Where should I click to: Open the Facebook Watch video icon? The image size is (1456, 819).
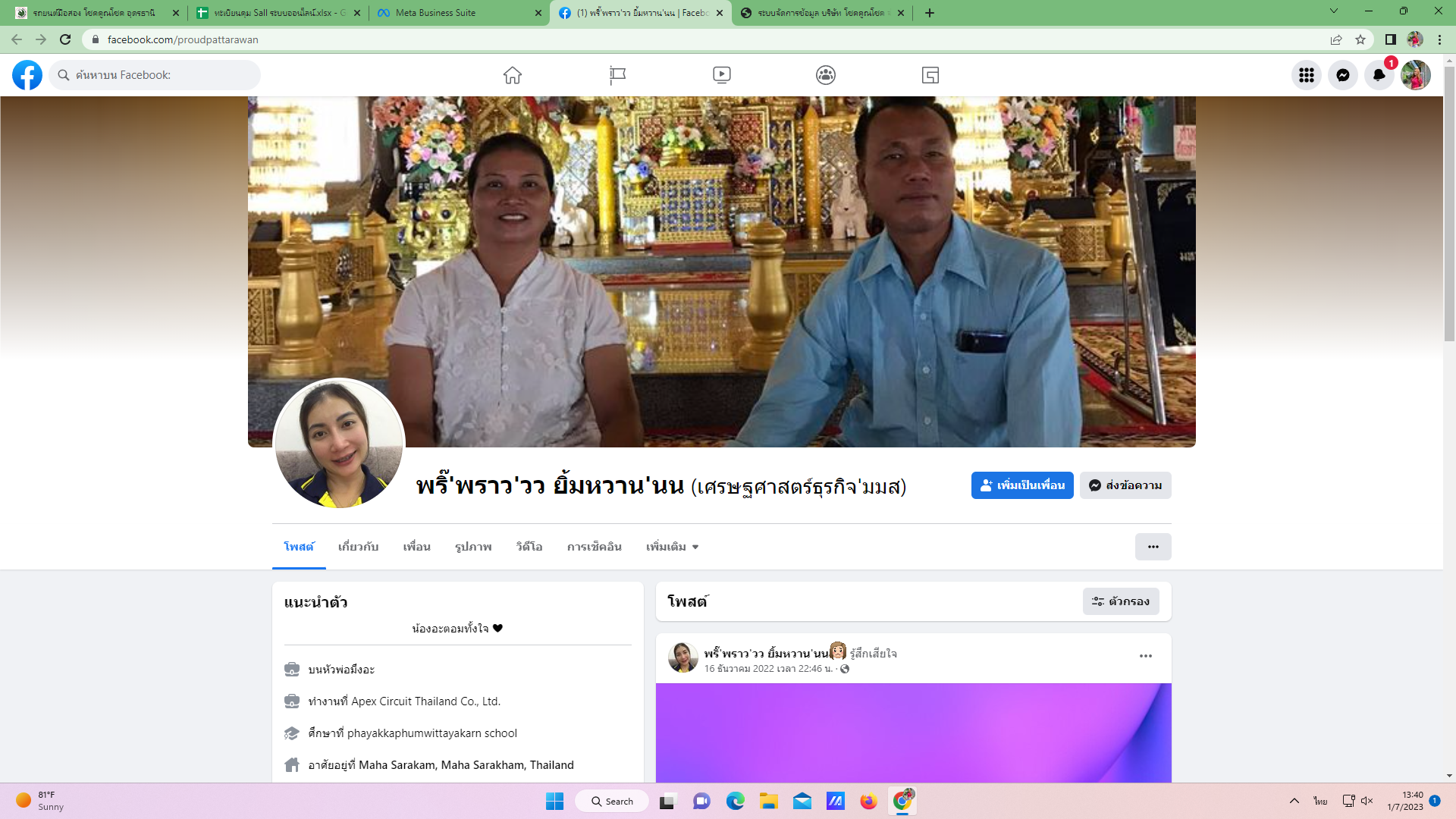721,75
